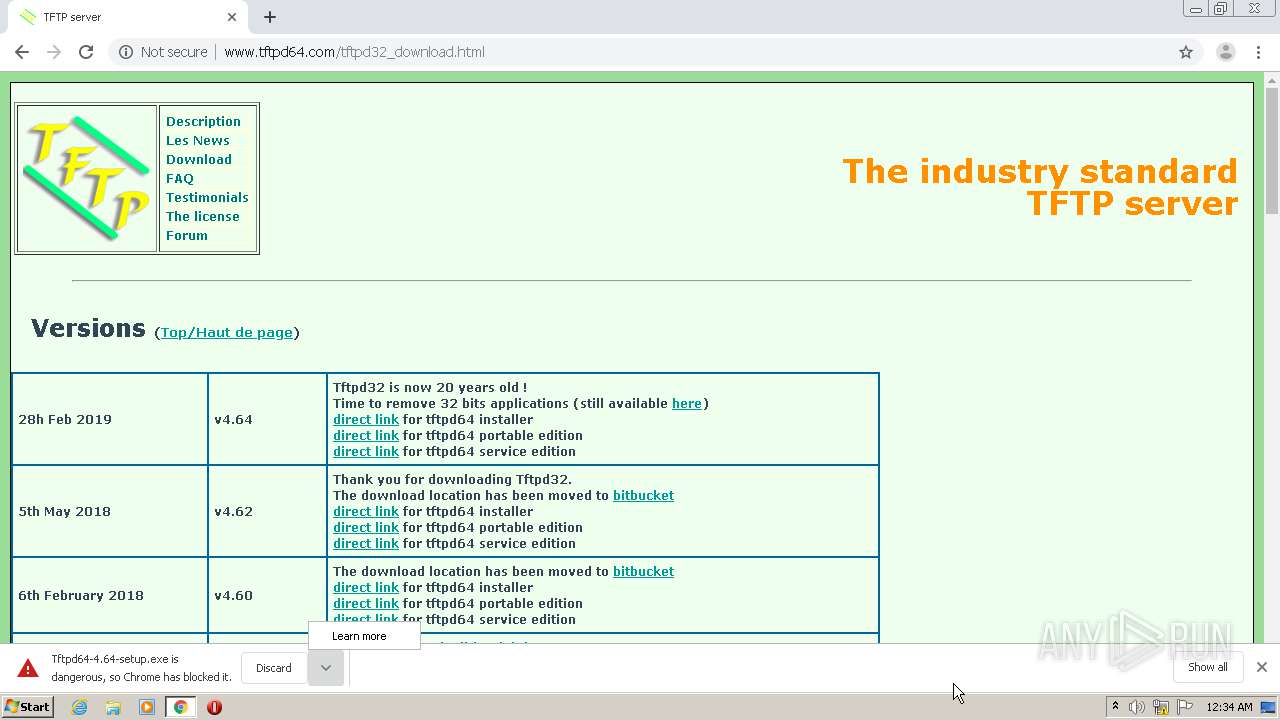The width and height of the screenshot is (1280, 720).
Task: Expand download options chevron next to Discard
Action: pos(325,668)
